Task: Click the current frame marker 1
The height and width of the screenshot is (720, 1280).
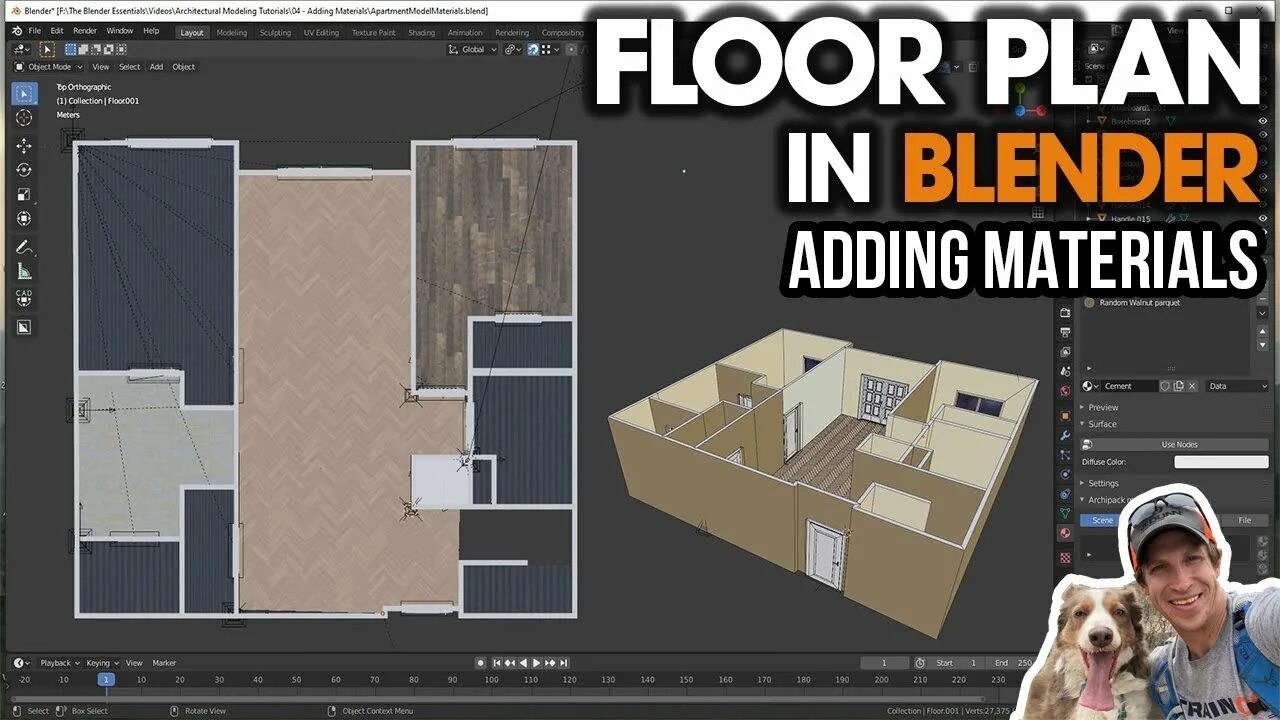Action: click(105, 680)
